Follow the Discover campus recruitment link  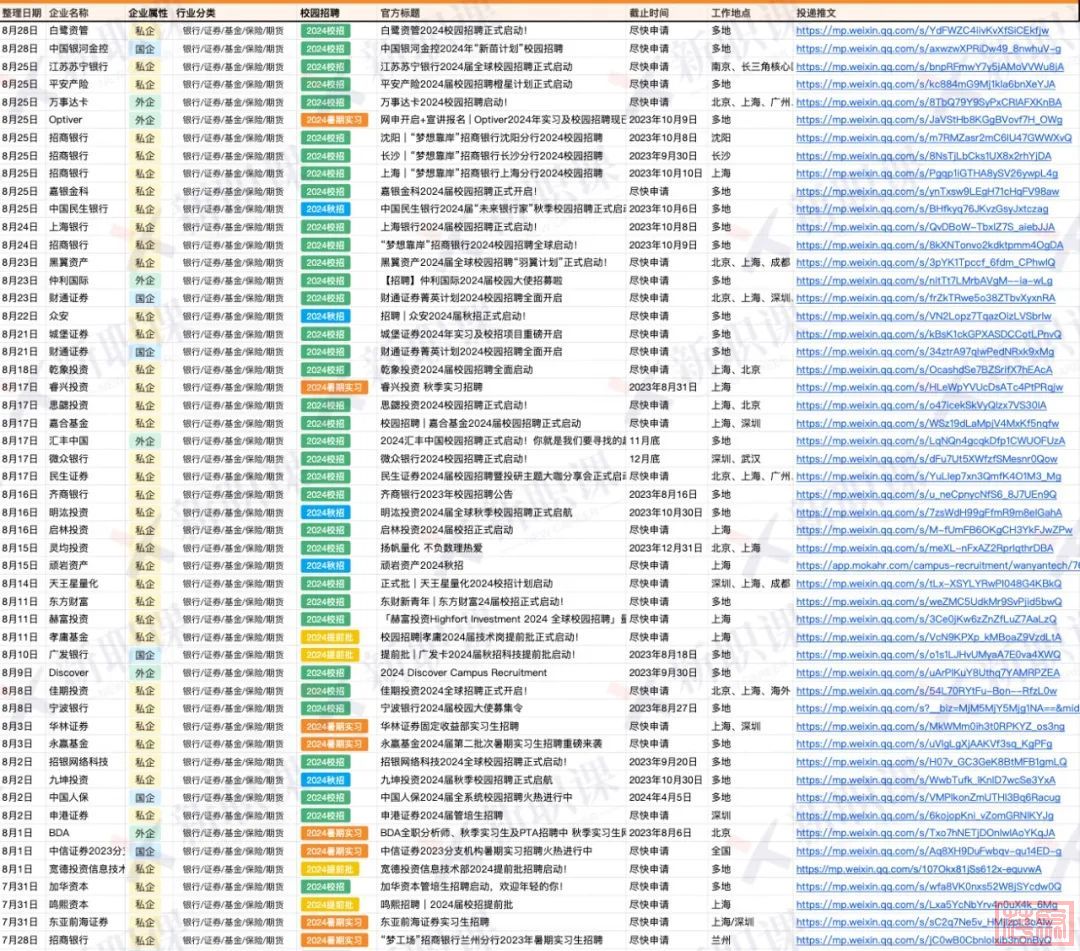pyautogui.click(x=928, y=673)
